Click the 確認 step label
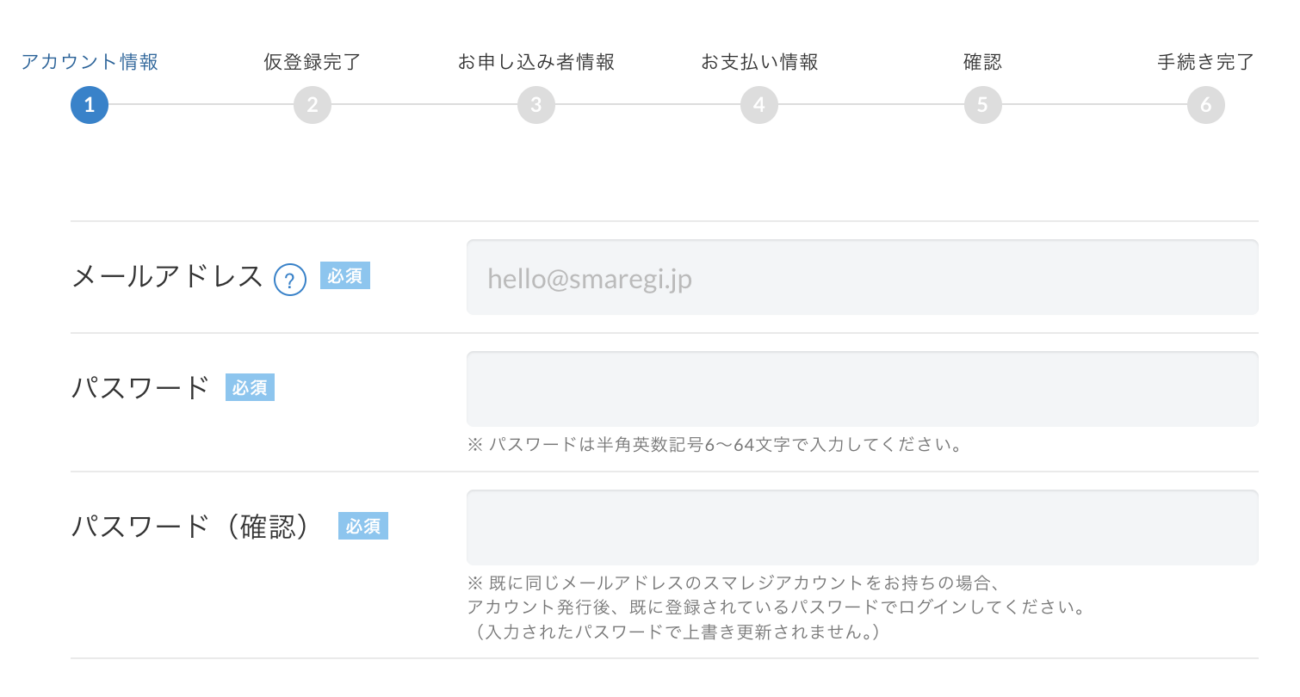1300x697 pixels. point(982,62)
